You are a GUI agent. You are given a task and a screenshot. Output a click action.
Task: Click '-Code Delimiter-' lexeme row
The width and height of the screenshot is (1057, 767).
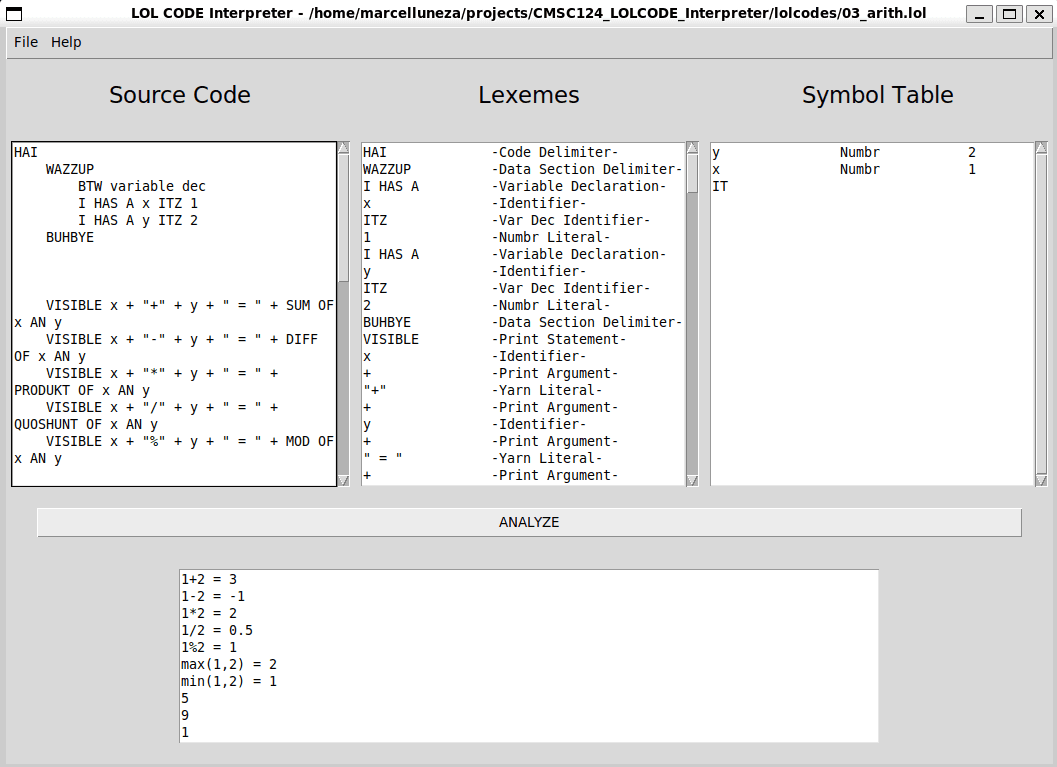coord(522,152)
